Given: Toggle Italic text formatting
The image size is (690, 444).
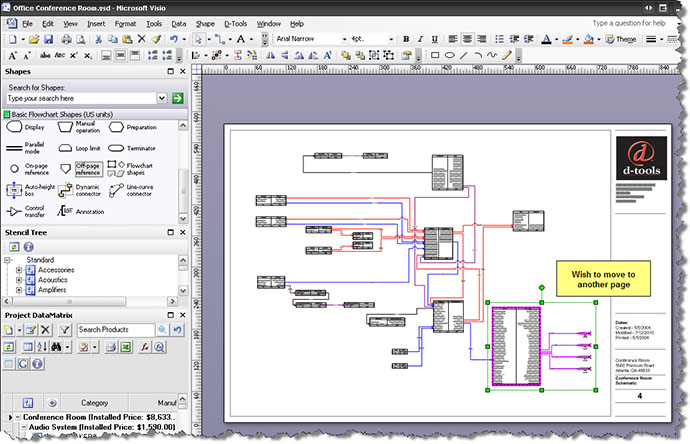Looking at the screenshot, I should coord(420,39).
